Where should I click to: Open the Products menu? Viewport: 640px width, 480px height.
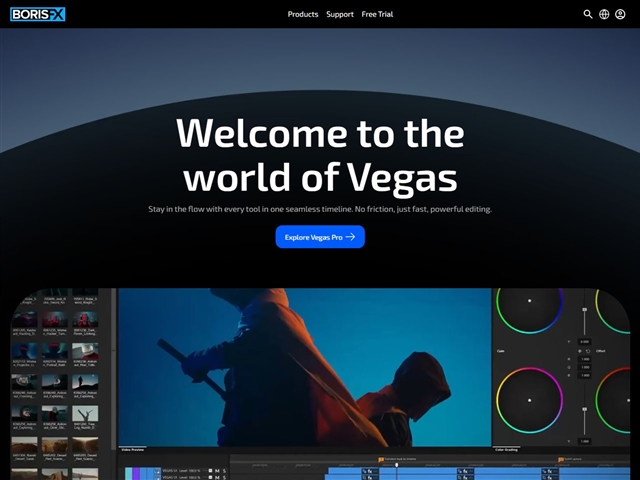(x=303, y=14)
